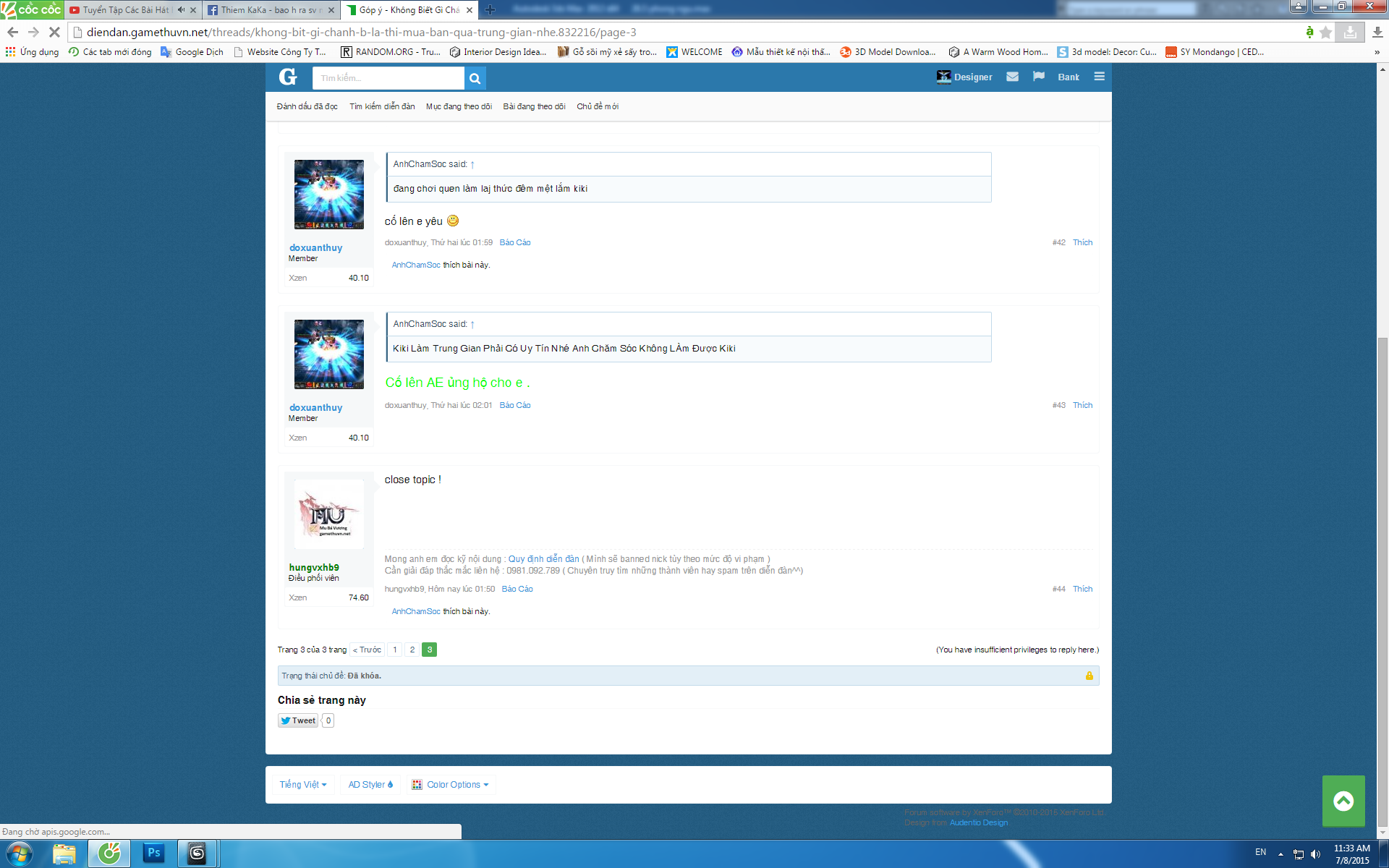The image size is (1389, 868).
Task: Click the Tweet share button
Action: 298,720
